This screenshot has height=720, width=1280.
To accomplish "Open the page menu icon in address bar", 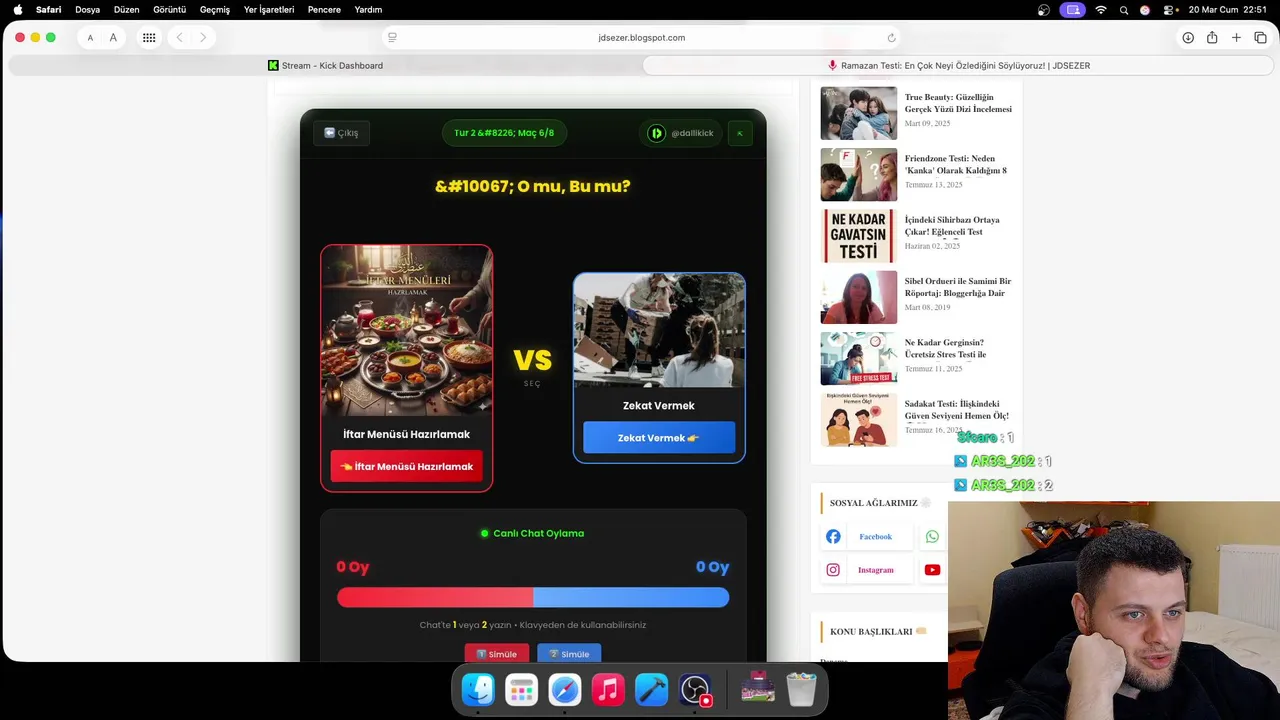I will pos(392,38).
